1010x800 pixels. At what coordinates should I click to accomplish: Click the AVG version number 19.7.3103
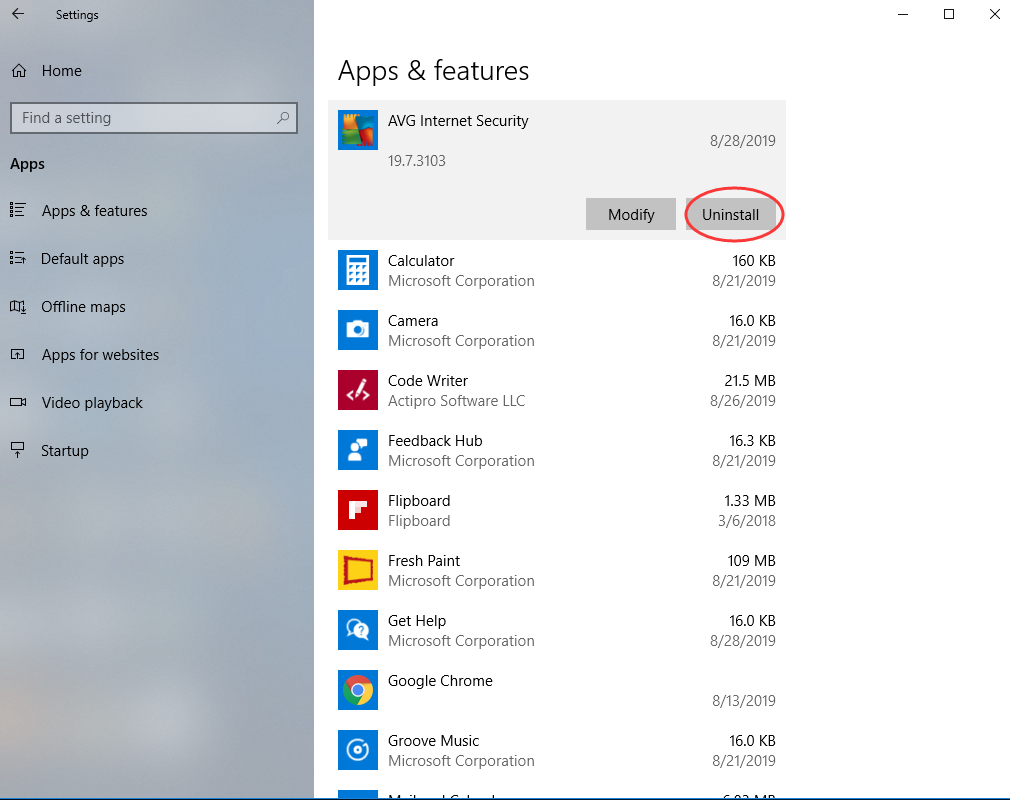pyautogui.click(x=417, y=160)
